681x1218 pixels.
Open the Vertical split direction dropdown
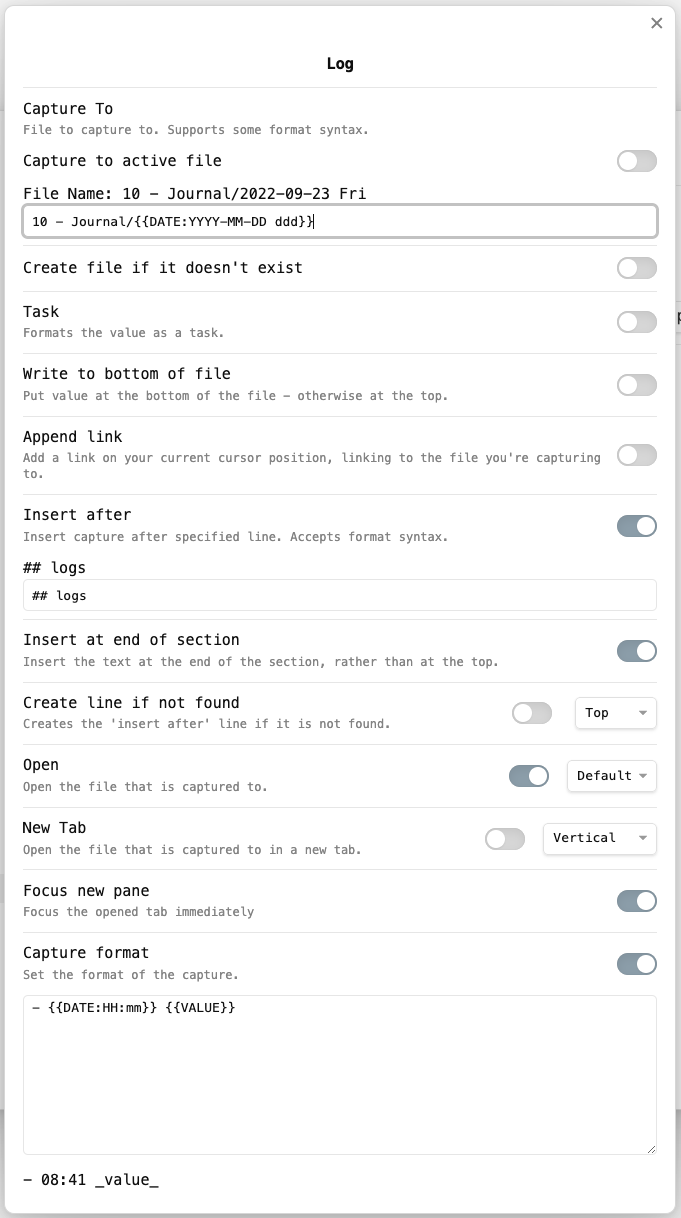[599, 838]
